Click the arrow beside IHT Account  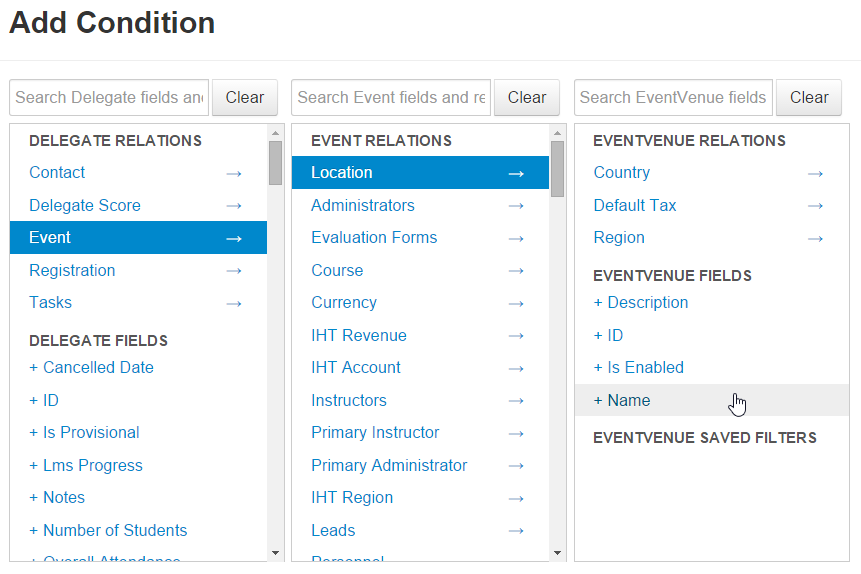516,369
